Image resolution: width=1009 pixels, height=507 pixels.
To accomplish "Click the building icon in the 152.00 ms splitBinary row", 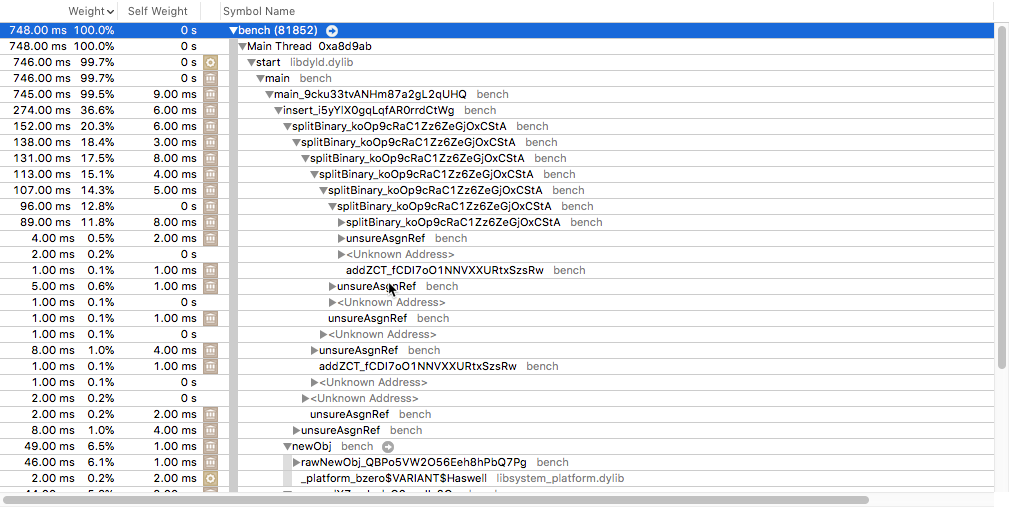I will (210, 127).
